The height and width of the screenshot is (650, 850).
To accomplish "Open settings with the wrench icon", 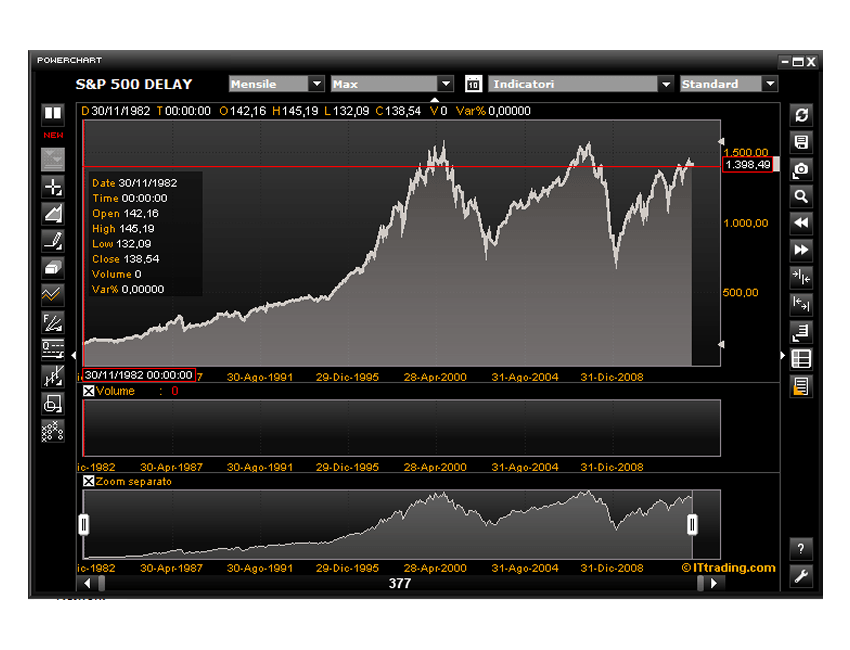I will point(801,576).
